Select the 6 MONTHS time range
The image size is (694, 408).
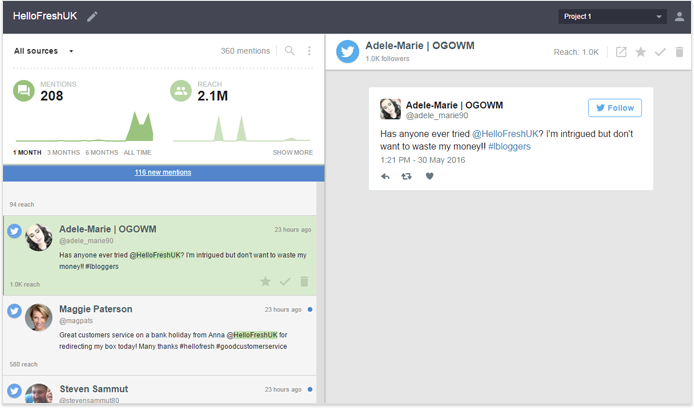point(102,153)
